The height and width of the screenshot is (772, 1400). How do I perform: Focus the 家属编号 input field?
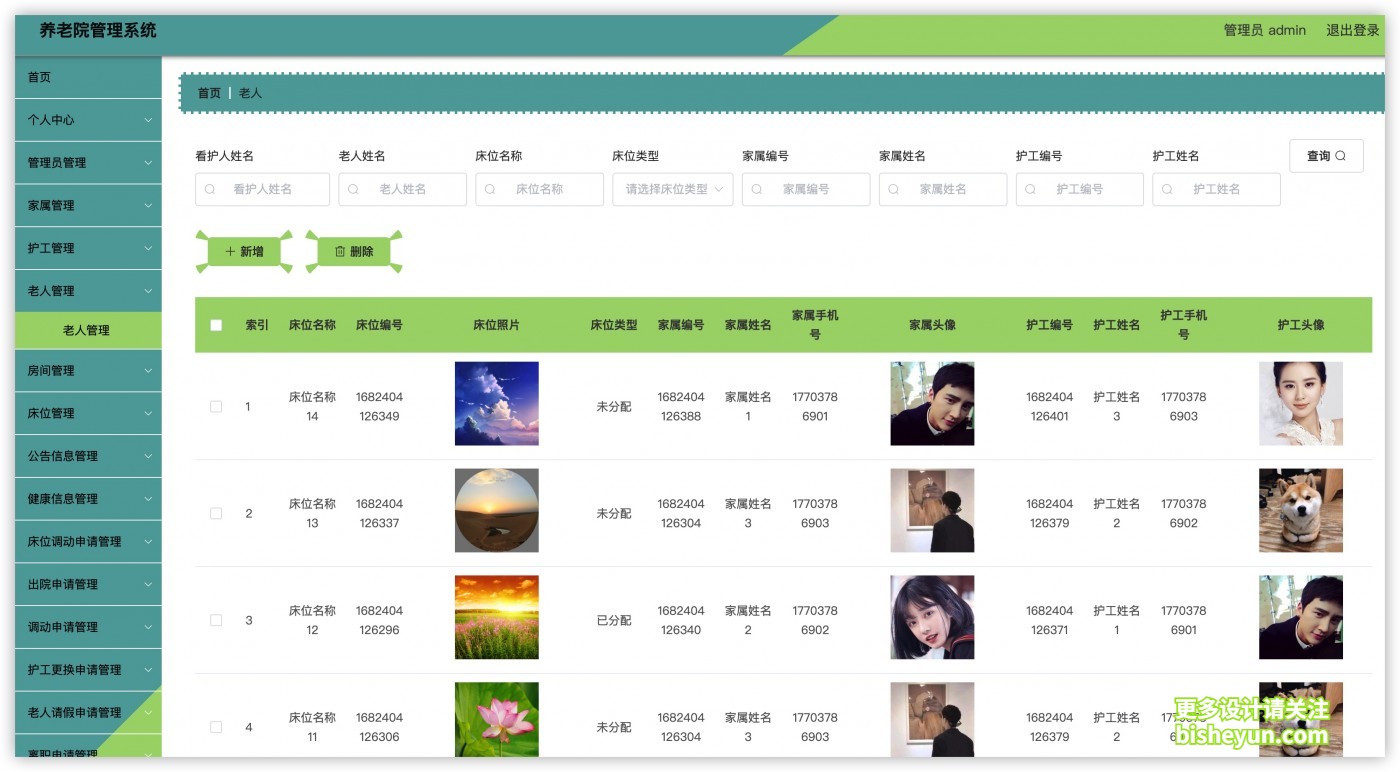click(806, 189)
